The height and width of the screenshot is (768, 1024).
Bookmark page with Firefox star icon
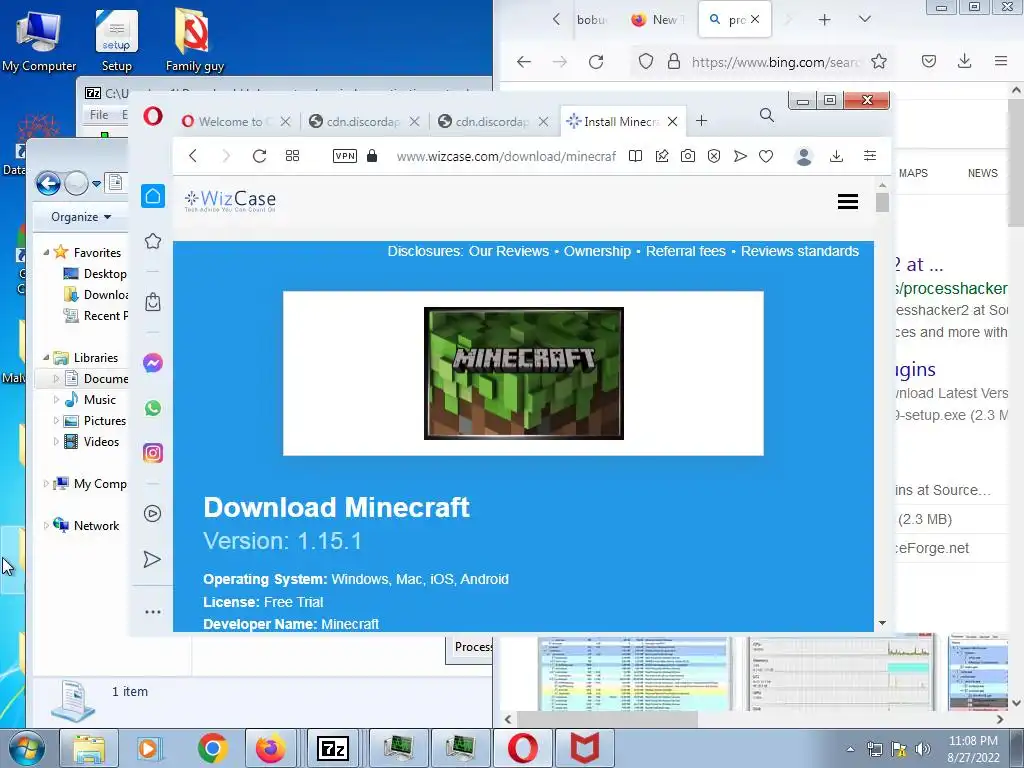coord(879,61)
